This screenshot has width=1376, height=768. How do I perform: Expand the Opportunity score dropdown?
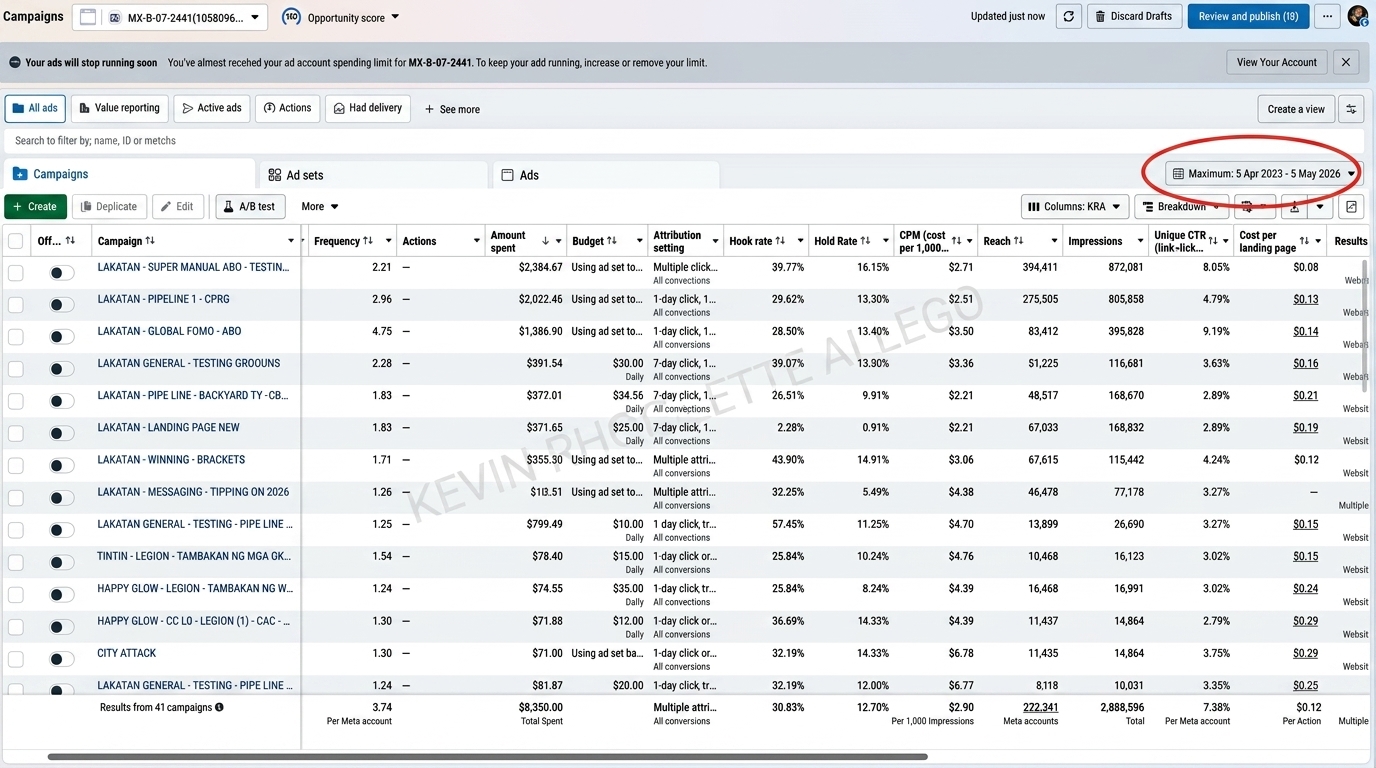pyautogui.click(x=395, y=17)
